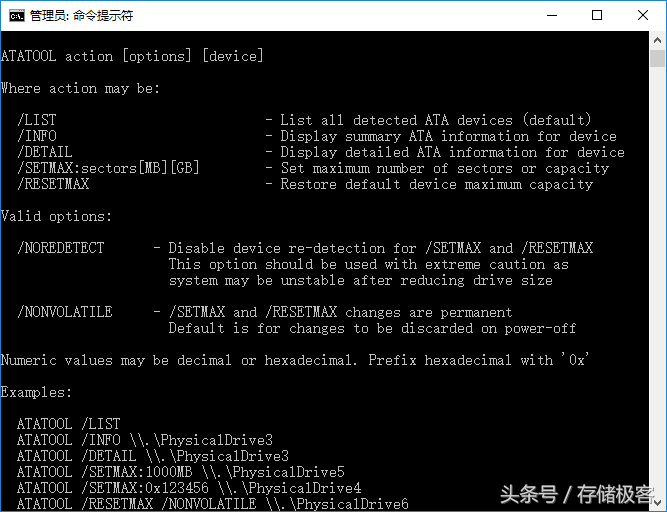
Task: Click the ATATOOL /SETMAX:0x123456 example line
Action: click(x=189, y=488)
